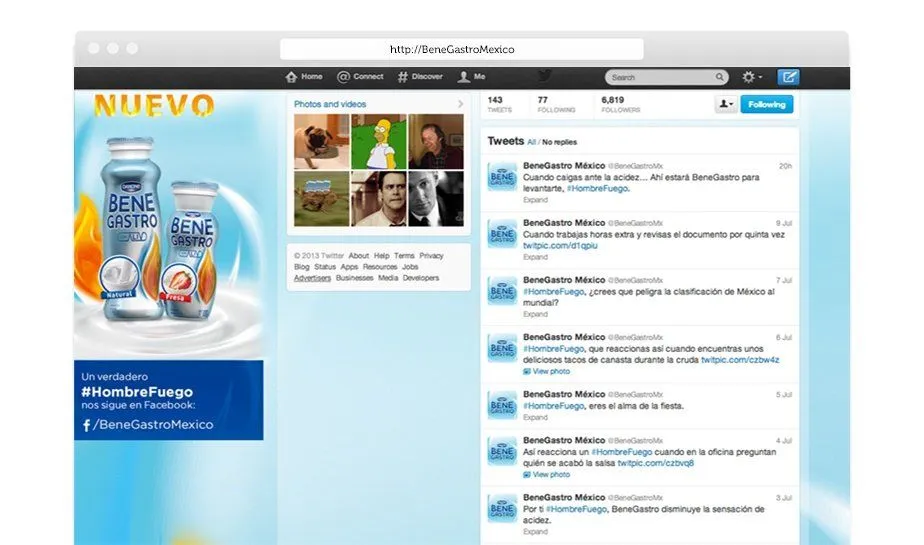Click BeneGastro avatar on 7 Jul tweet

(x=502, y=291)
